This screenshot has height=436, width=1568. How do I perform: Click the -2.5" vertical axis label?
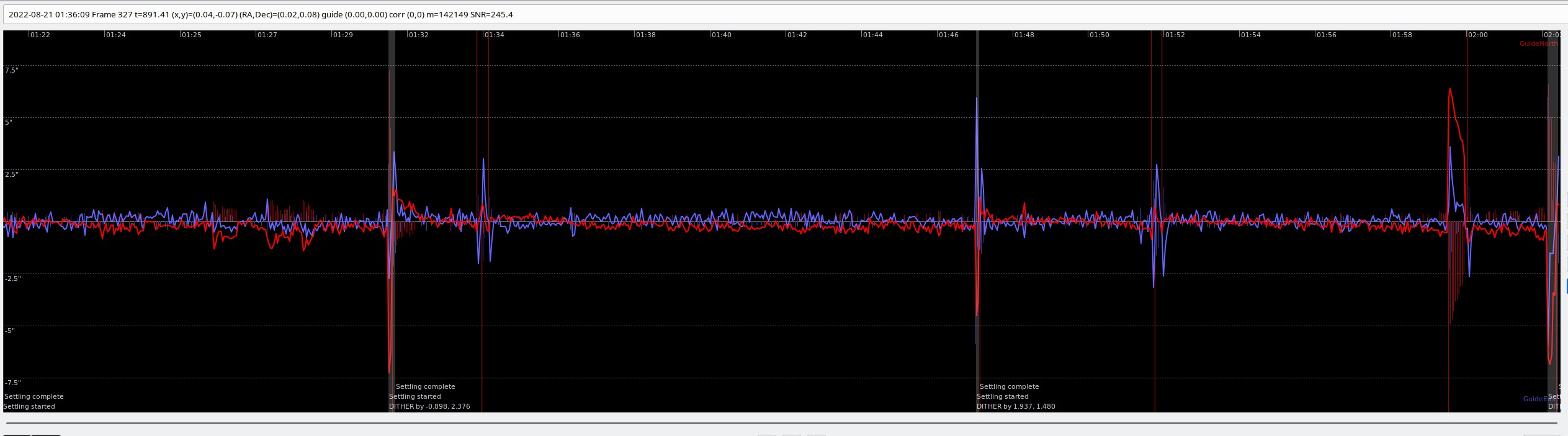pos(13,278)
